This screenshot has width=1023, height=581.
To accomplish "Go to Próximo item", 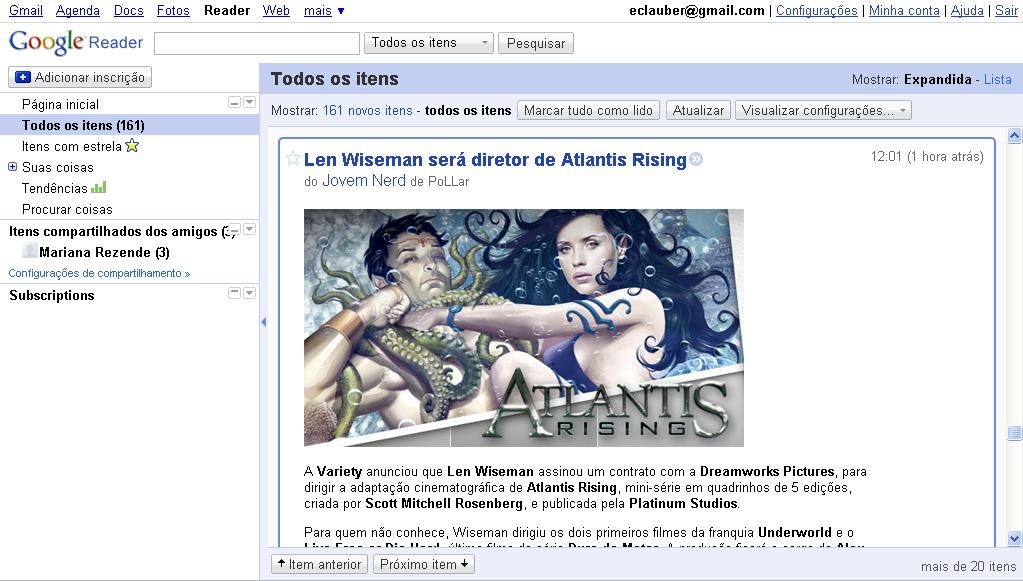I will click(424, 564).
